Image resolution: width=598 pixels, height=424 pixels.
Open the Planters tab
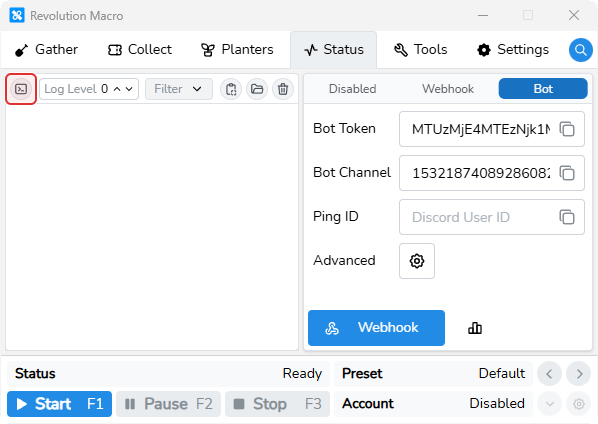coord(237,50)
